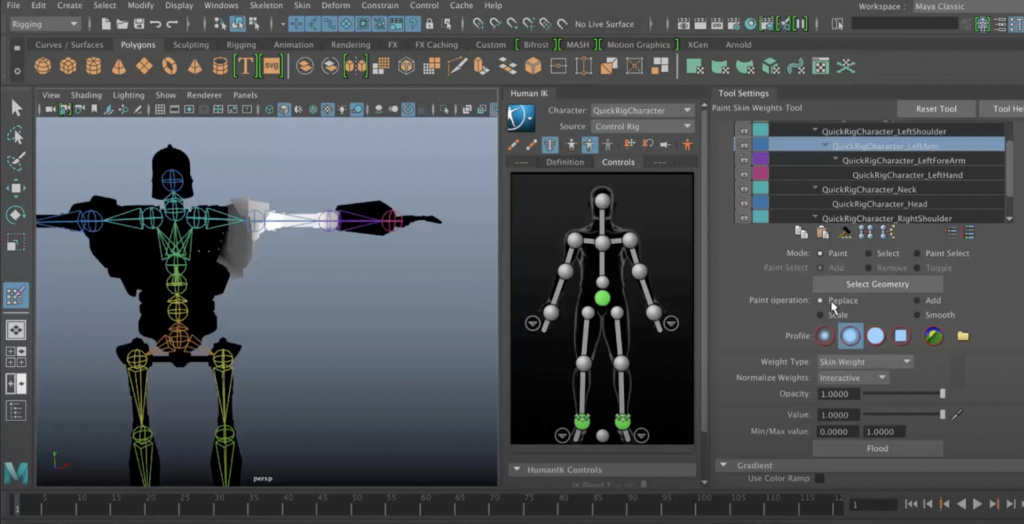Create a polygon sphere from the shelf
Image resolution: width=1024 pixels, height=524 pixels.
pos(43,66)
